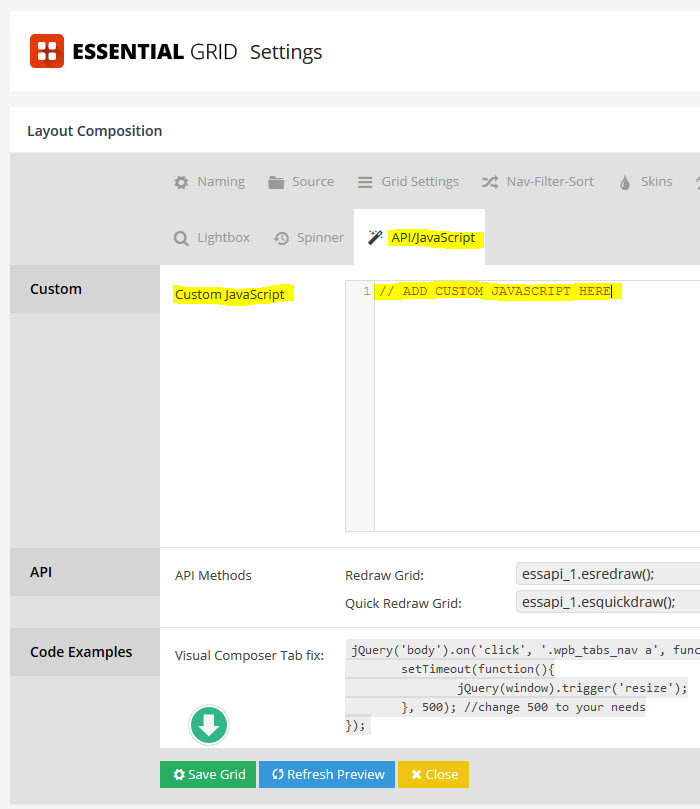Open the Skins tab
700x809 pixels.
646,182
